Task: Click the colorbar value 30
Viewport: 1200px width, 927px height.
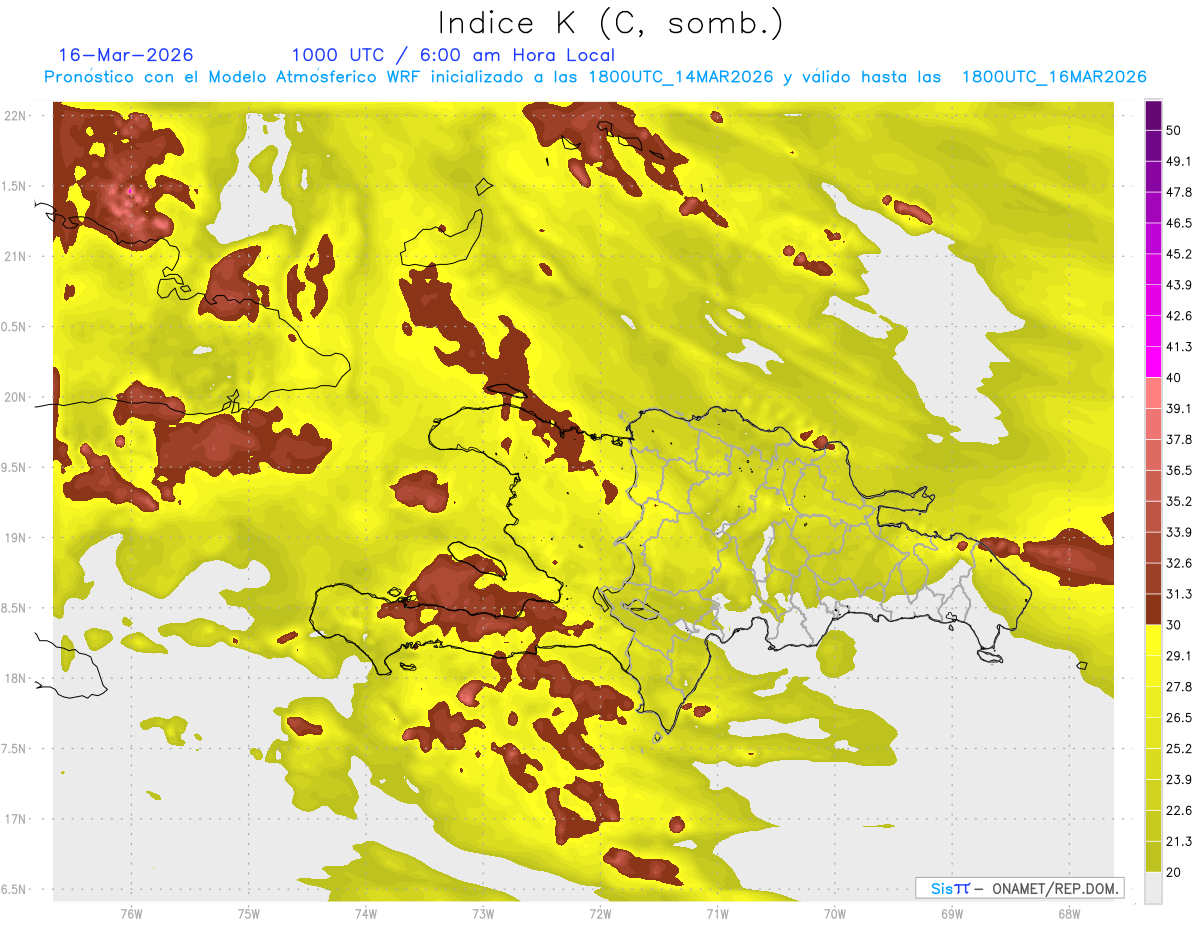Action: (x=1174, y=625)
